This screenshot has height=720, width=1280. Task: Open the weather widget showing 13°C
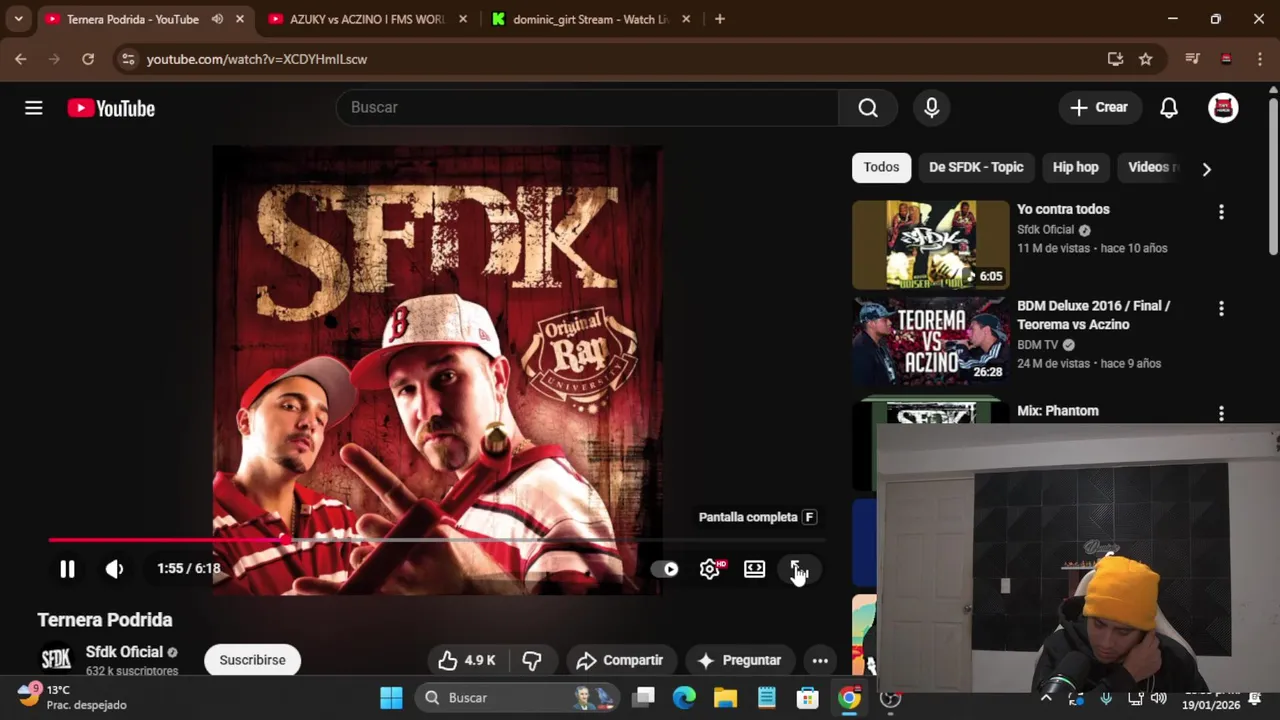[x=73, y=697]
